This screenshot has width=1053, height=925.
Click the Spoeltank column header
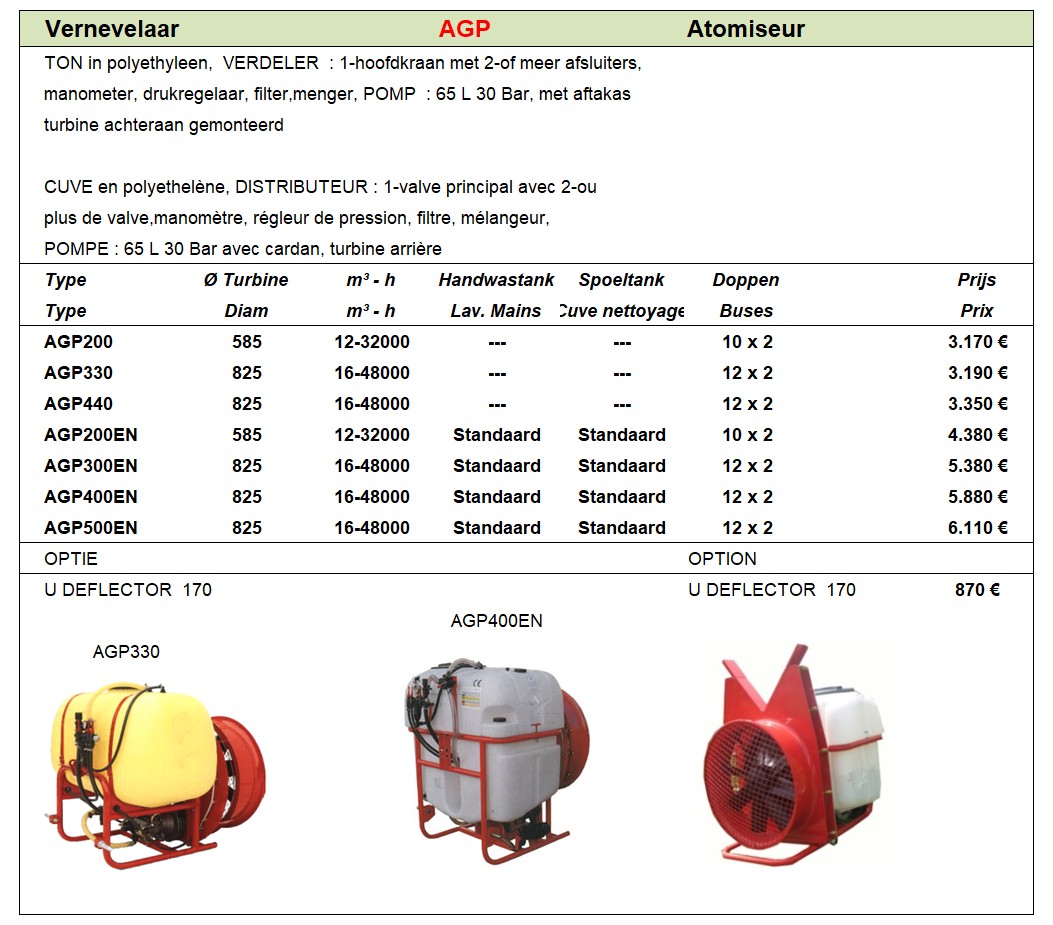click(621, 280)
